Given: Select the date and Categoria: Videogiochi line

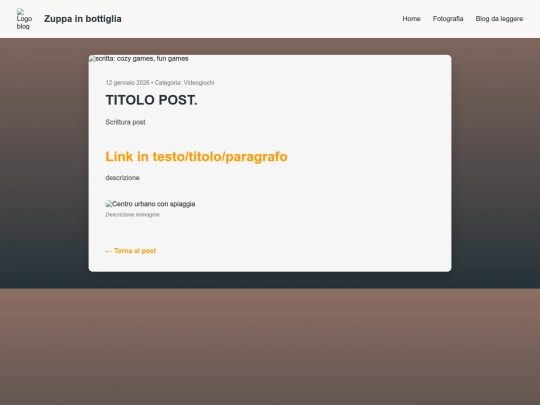Looking at the screenshot, I should (x=160, y=83).
